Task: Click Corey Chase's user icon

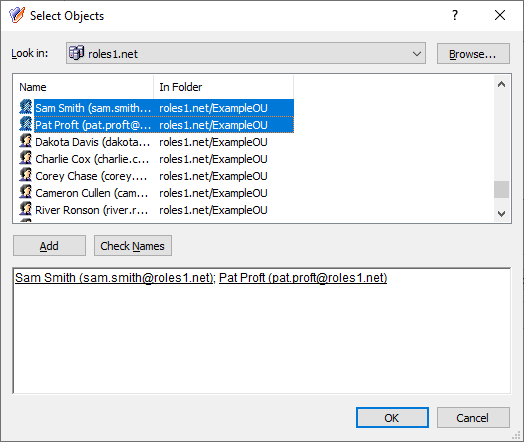Action: click(26, 175)
